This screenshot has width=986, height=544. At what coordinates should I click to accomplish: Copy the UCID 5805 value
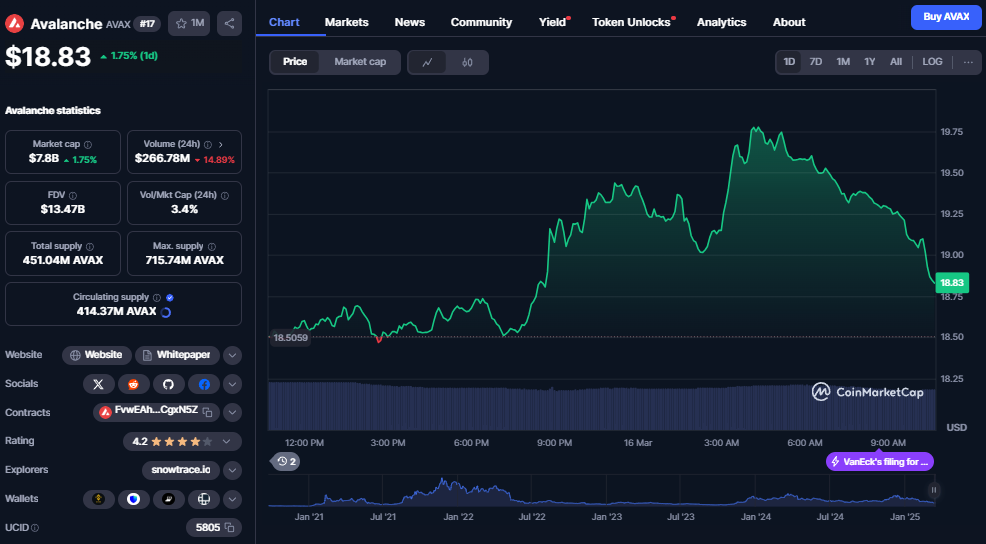230,528
